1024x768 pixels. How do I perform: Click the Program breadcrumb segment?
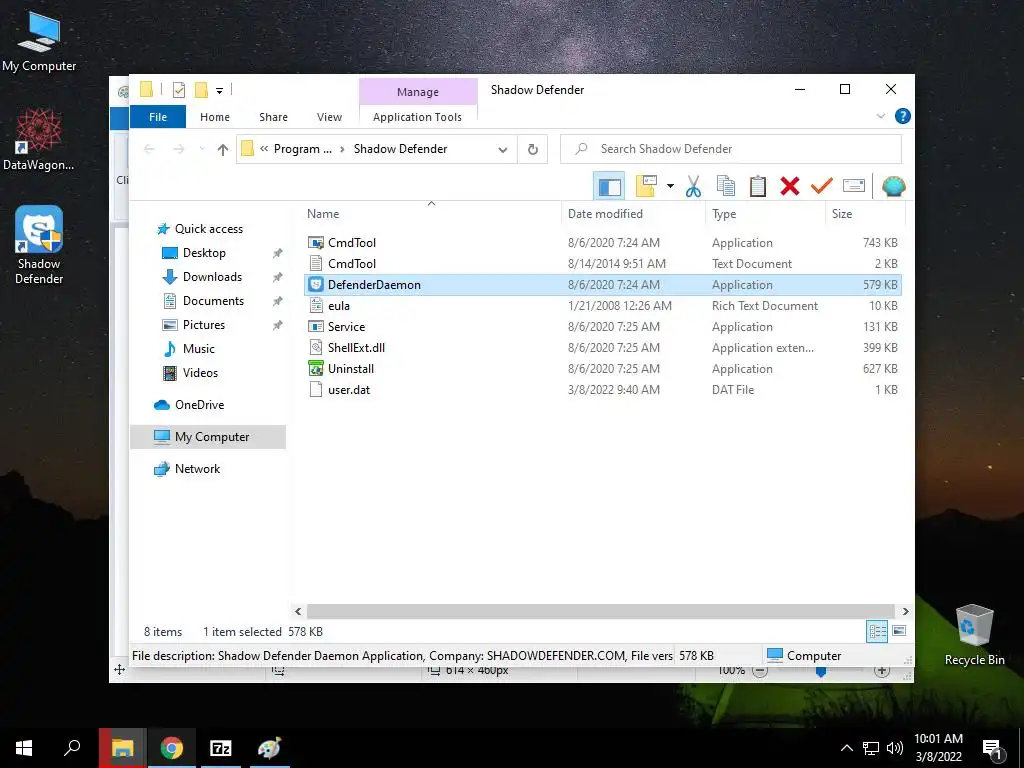[x=302, y=149]
